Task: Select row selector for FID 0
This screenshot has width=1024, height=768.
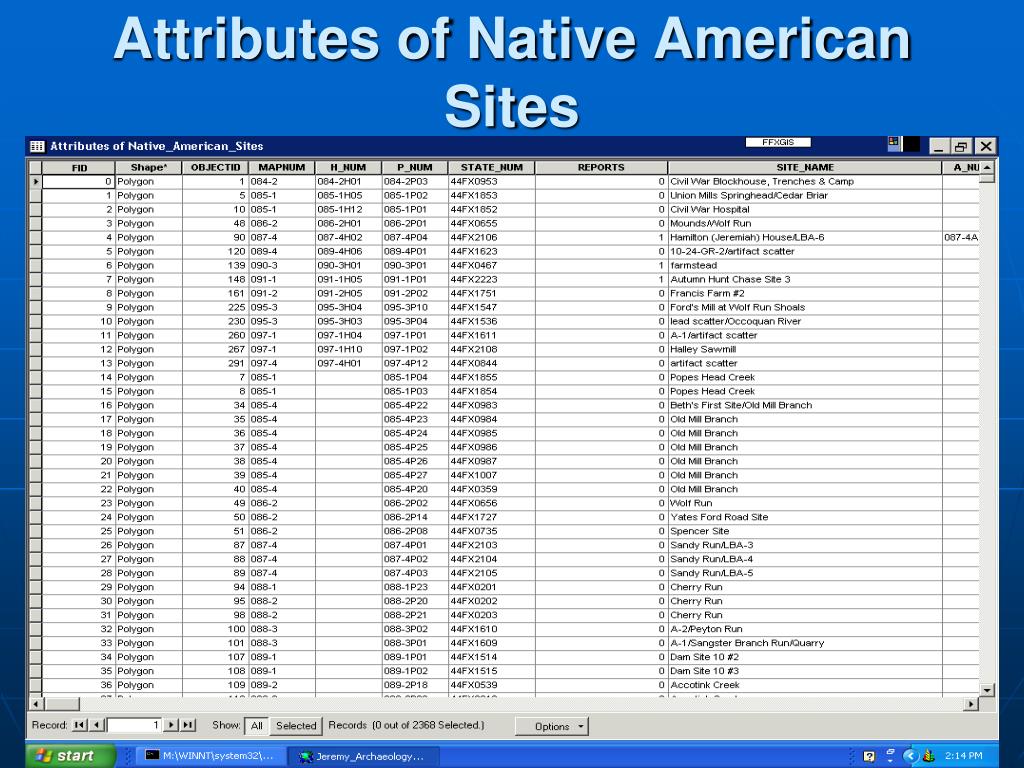Action: pos(36,182)
